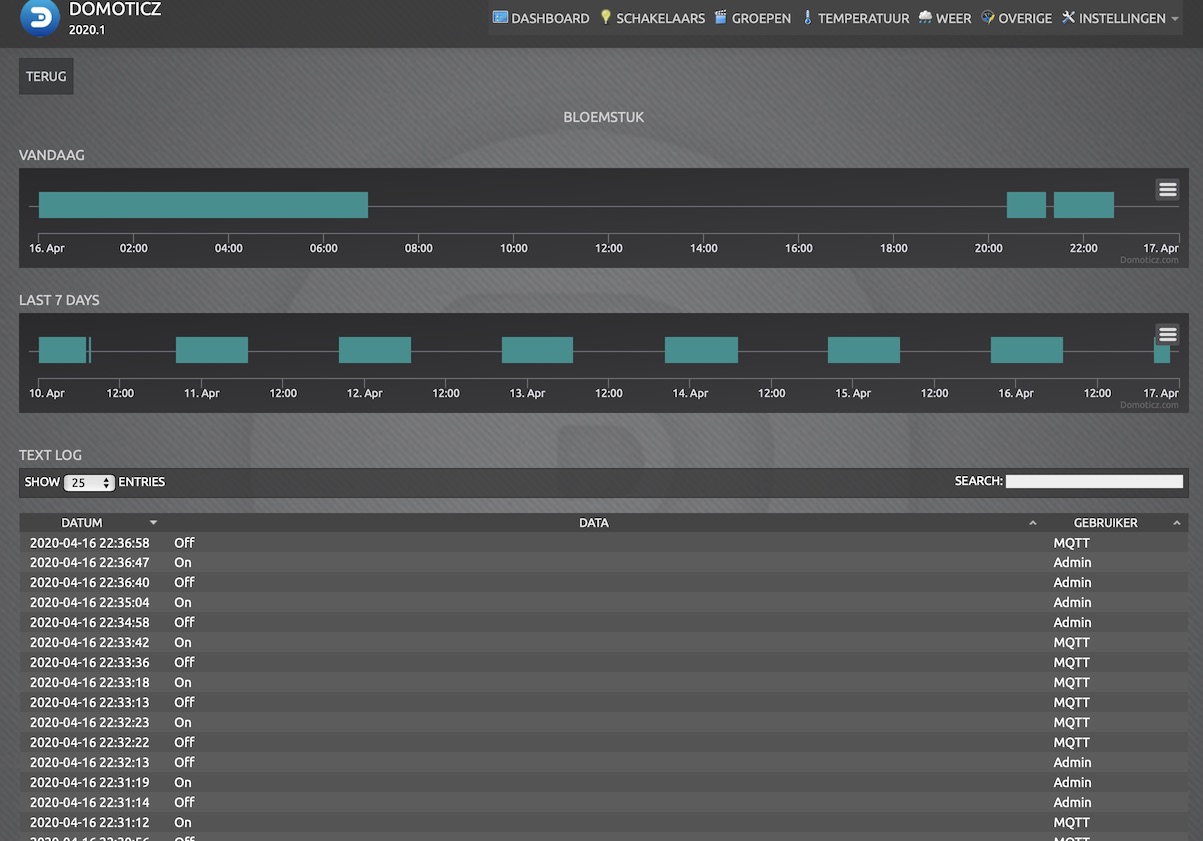The height and width of the screenshot is (841, 1203).
Task: Open the Last 7 Days chart menu
Action: coord(1167,334)
